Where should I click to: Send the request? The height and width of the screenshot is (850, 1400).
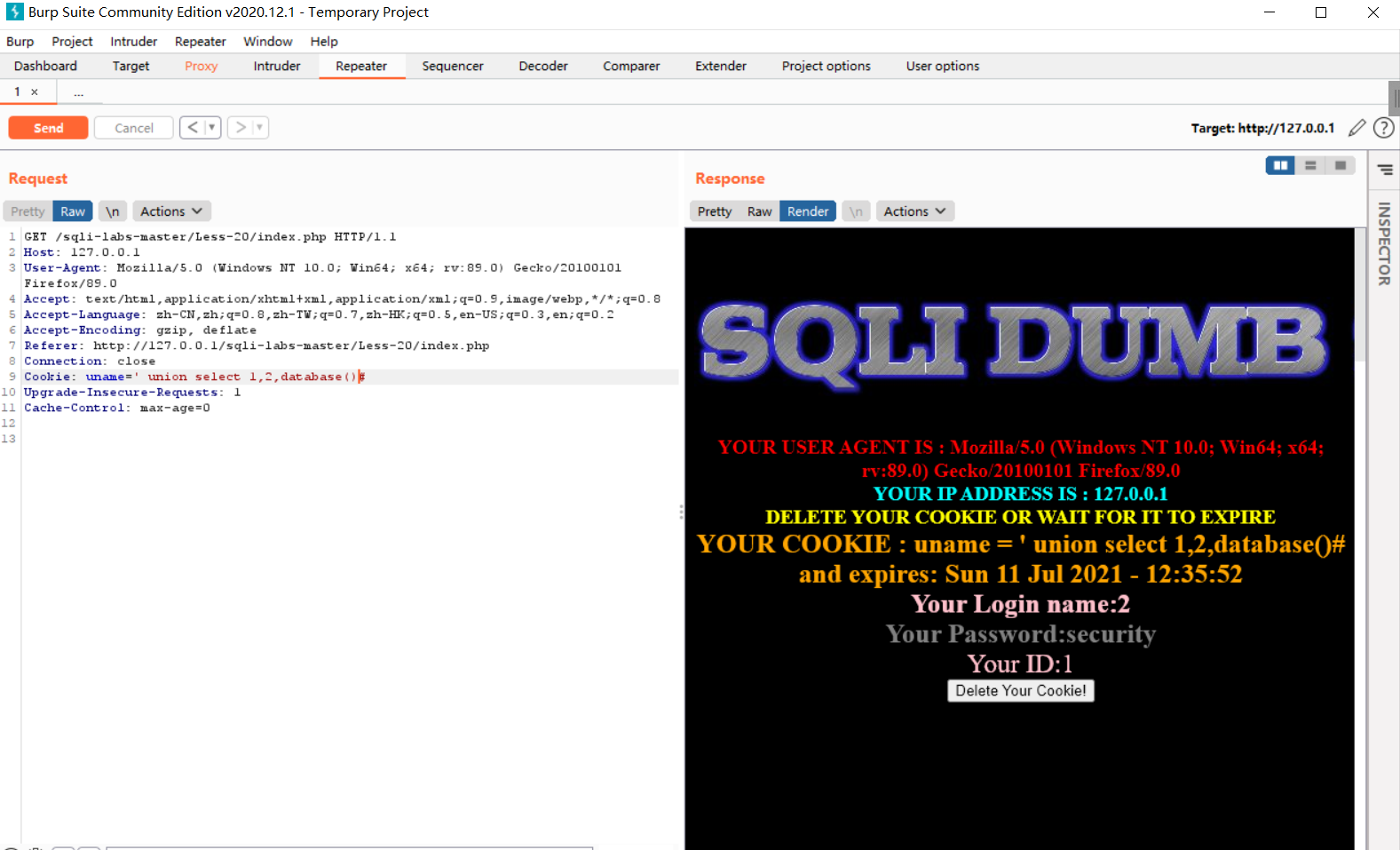pos(49,128)
